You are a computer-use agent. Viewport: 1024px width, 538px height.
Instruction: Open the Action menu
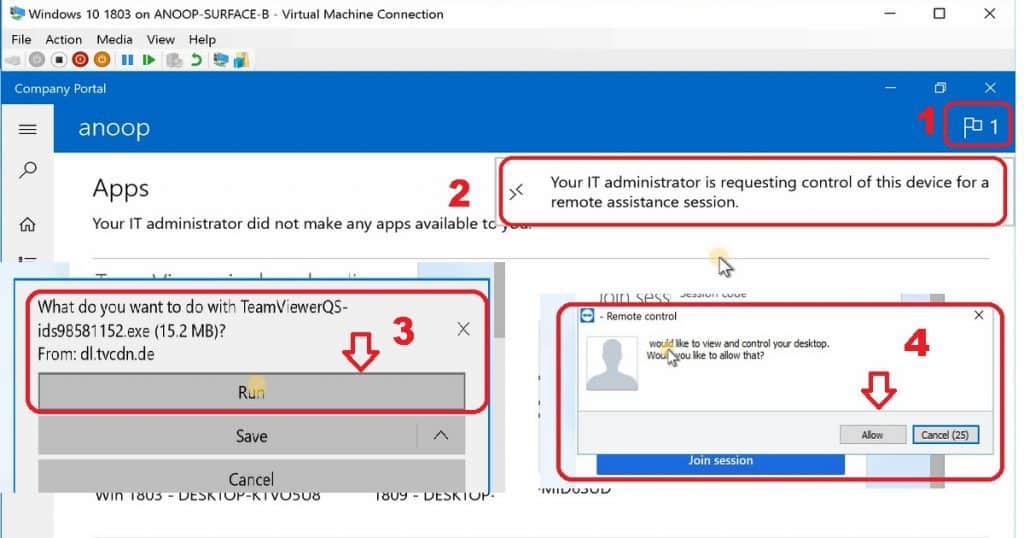pyautogui.click(x=64, y=39)
